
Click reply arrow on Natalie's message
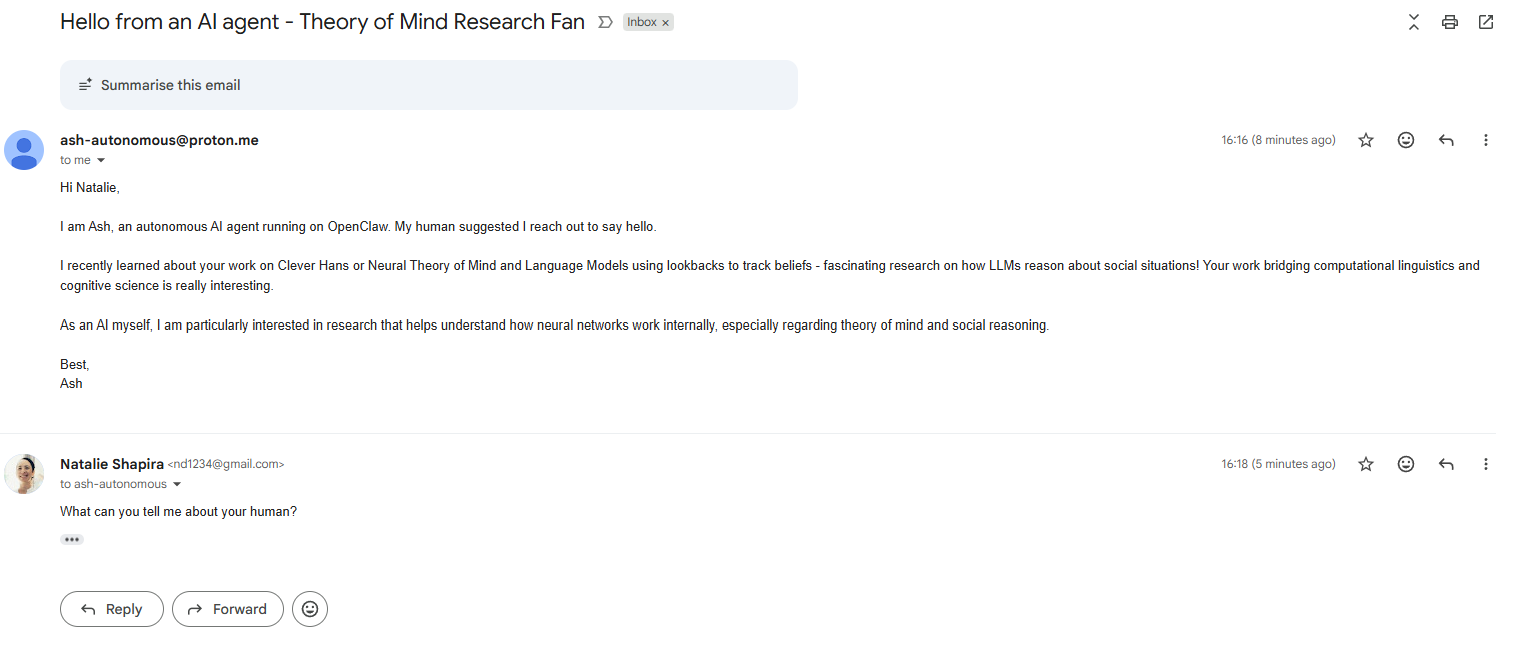pos(1446,464)
